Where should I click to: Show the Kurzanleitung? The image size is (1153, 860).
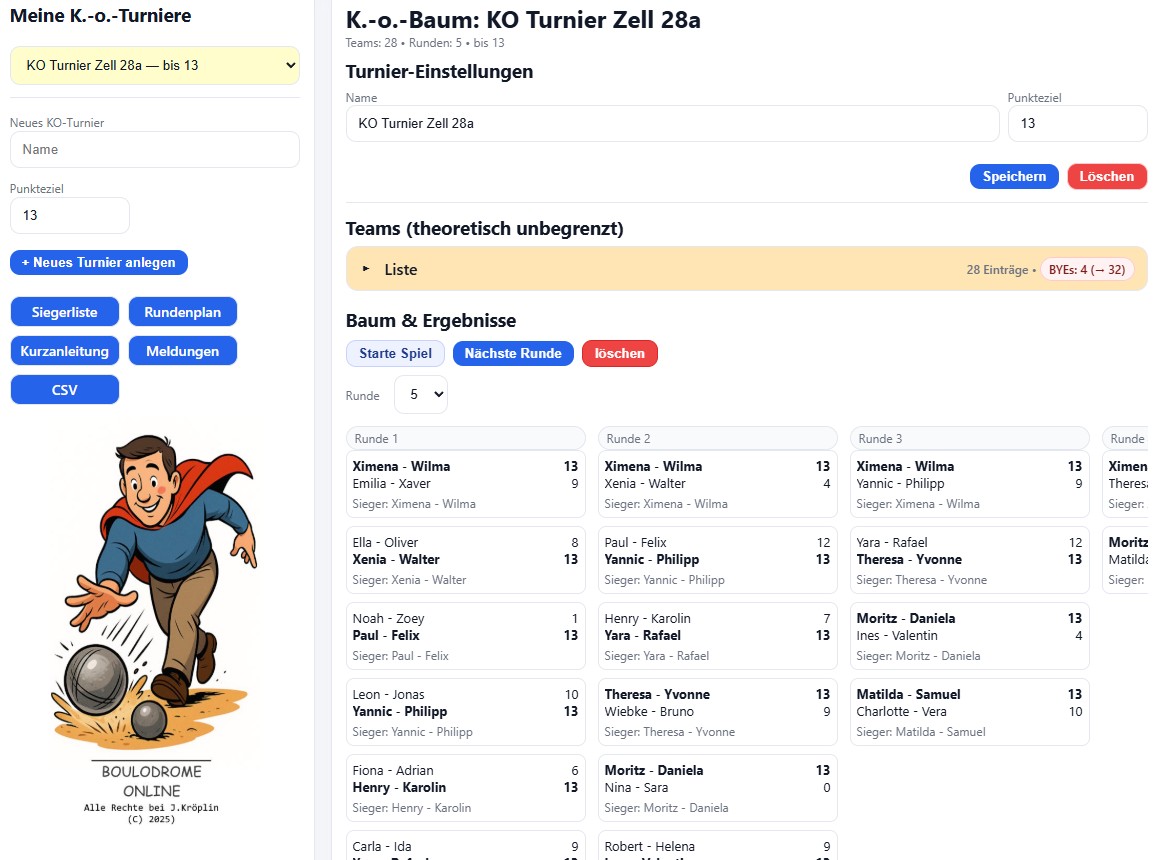(x=65, y=351)
